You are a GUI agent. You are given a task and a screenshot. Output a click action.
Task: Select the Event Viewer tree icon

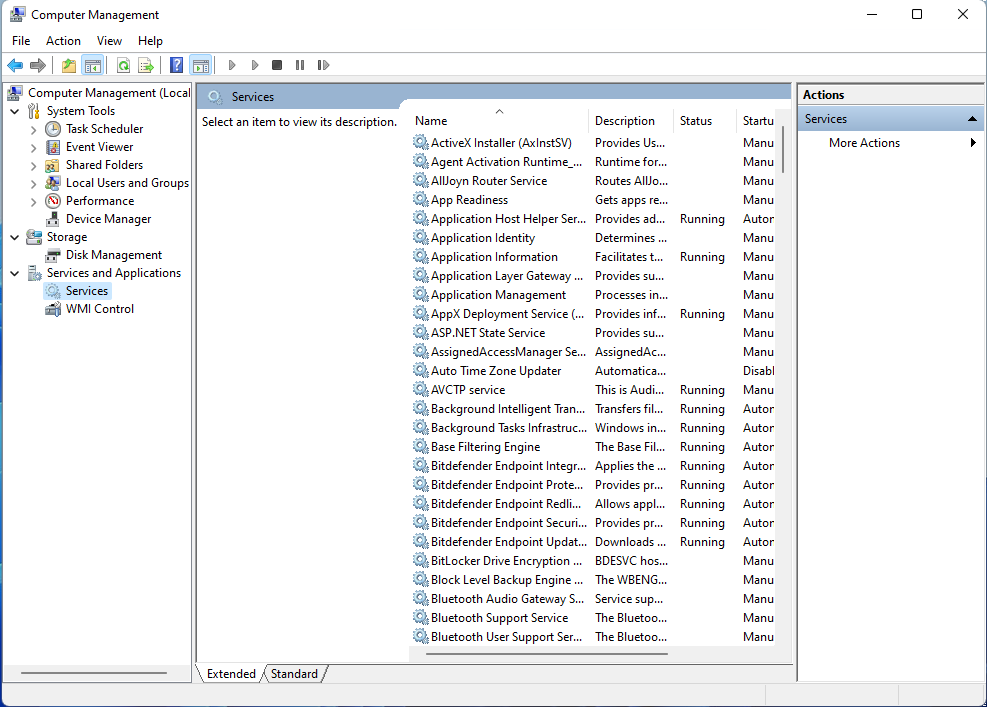point(53,147)
